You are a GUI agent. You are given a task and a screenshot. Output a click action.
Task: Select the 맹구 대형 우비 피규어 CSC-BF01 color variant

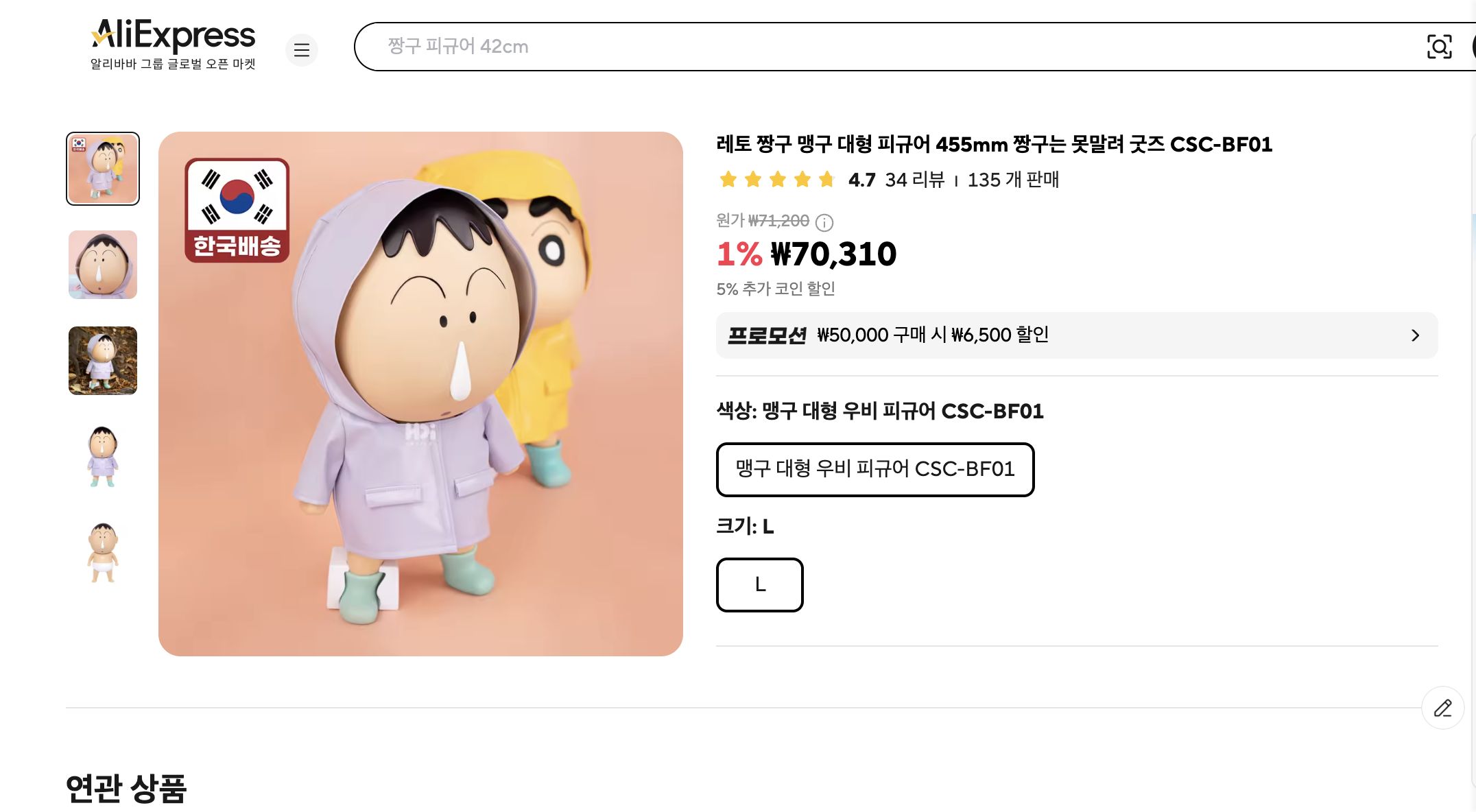[x=874, y=470]
